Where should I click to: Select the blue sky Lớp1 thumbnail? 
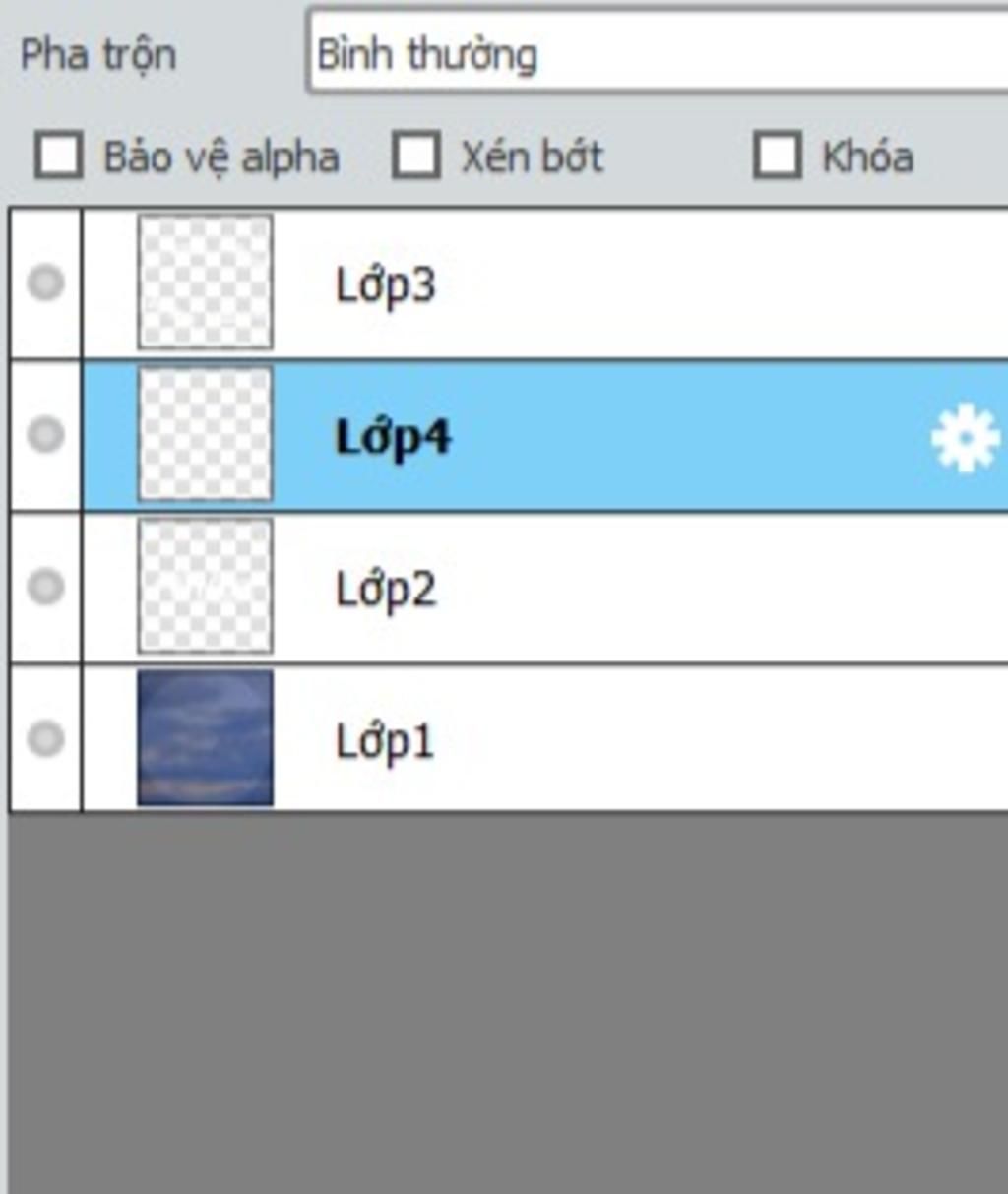[x=205, y=738]
